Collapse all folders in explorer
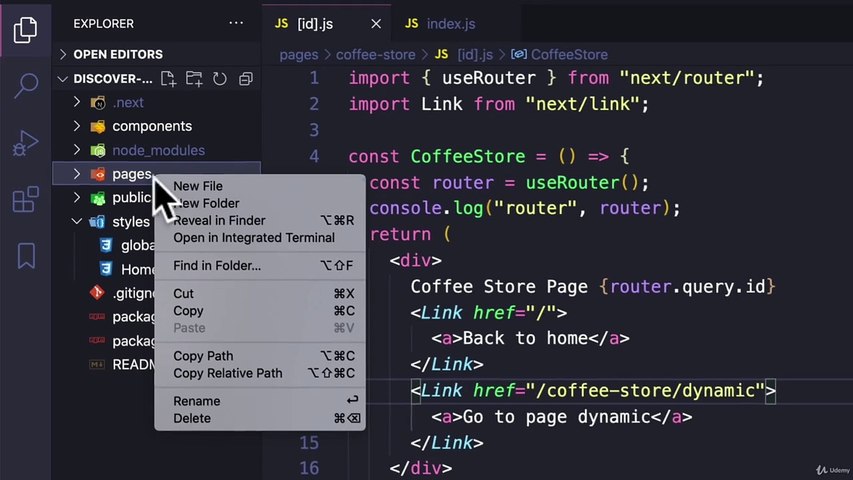Image resolution: width=853 pixels, height=480 pixels. (246, 79)
